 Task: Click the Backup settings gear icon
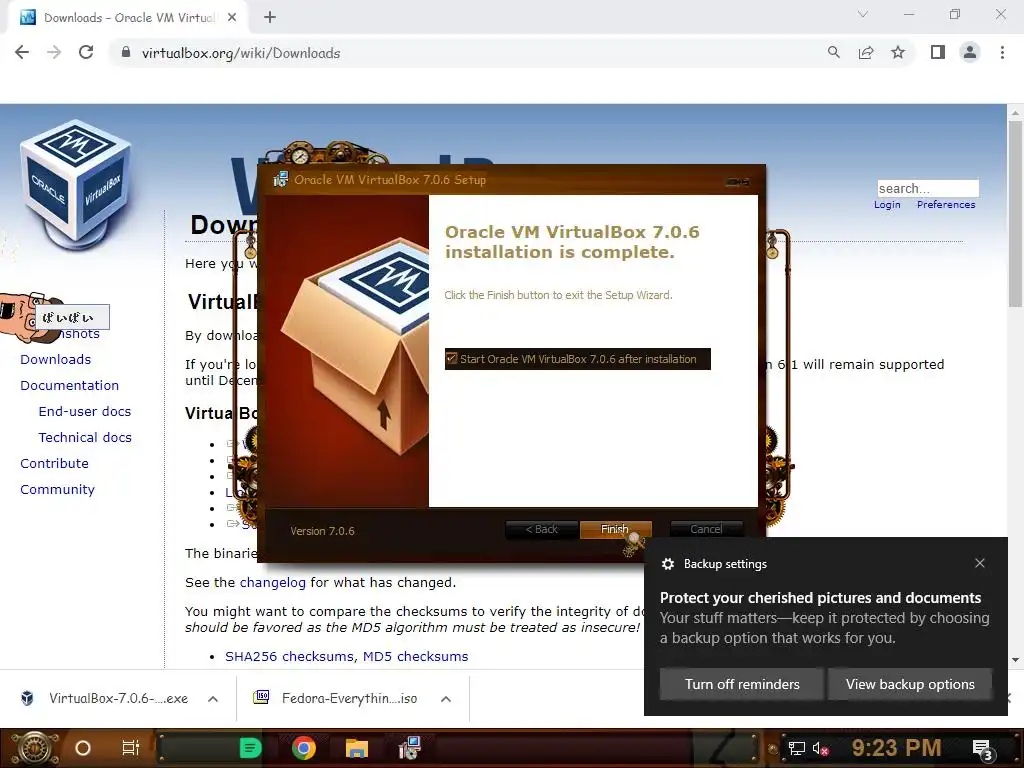click(x=667, y=564)
